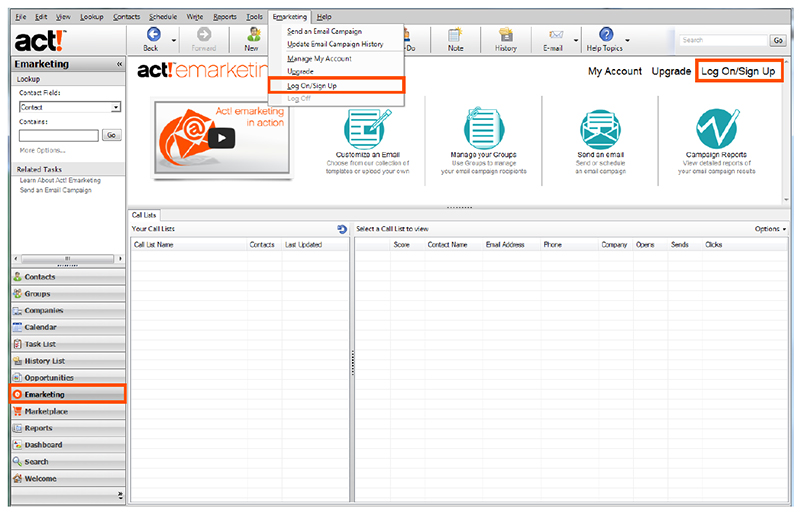Click the Search box in toolbar
The width and height of the screenshot is (800, 513).
723,40
